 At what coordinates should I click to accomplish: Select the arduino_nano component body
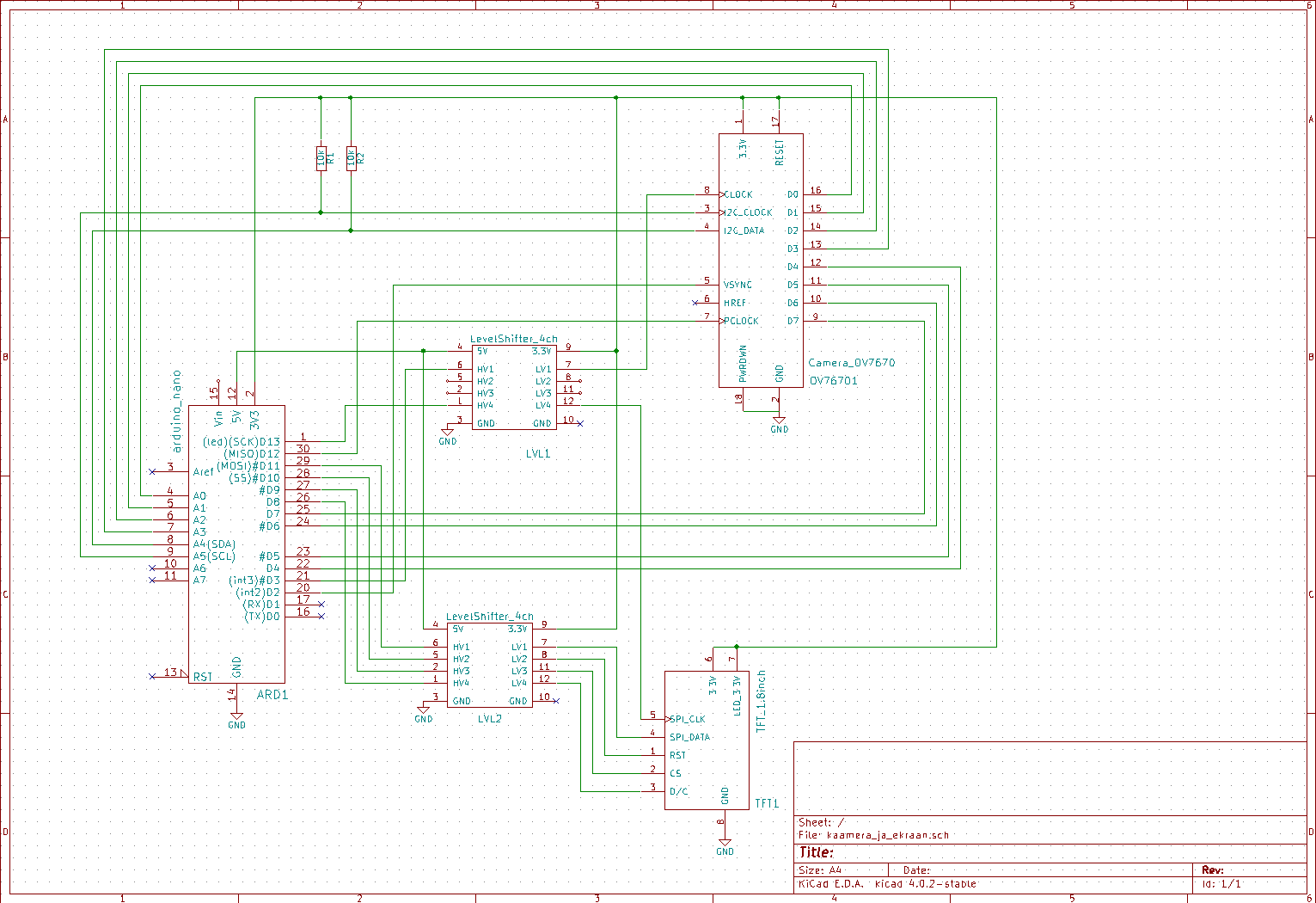[236, 544]
